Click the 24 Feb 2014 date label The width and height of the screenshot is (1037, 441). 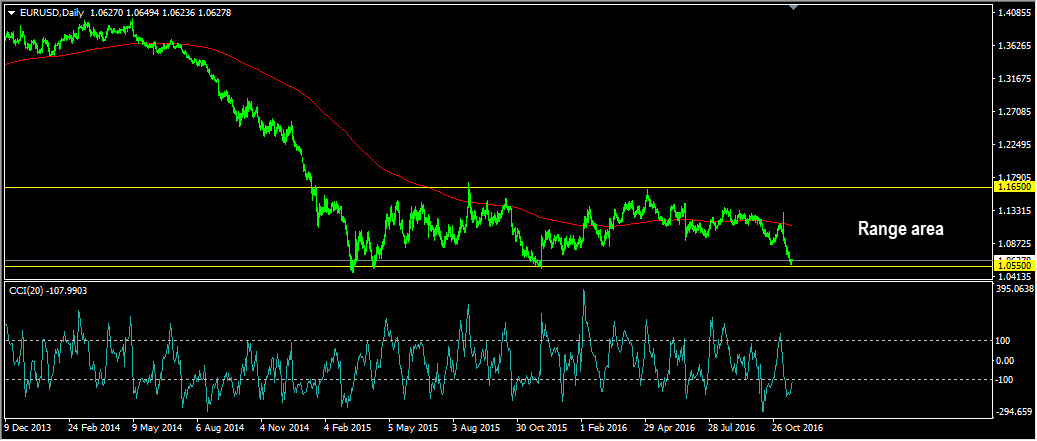[93, 428]
